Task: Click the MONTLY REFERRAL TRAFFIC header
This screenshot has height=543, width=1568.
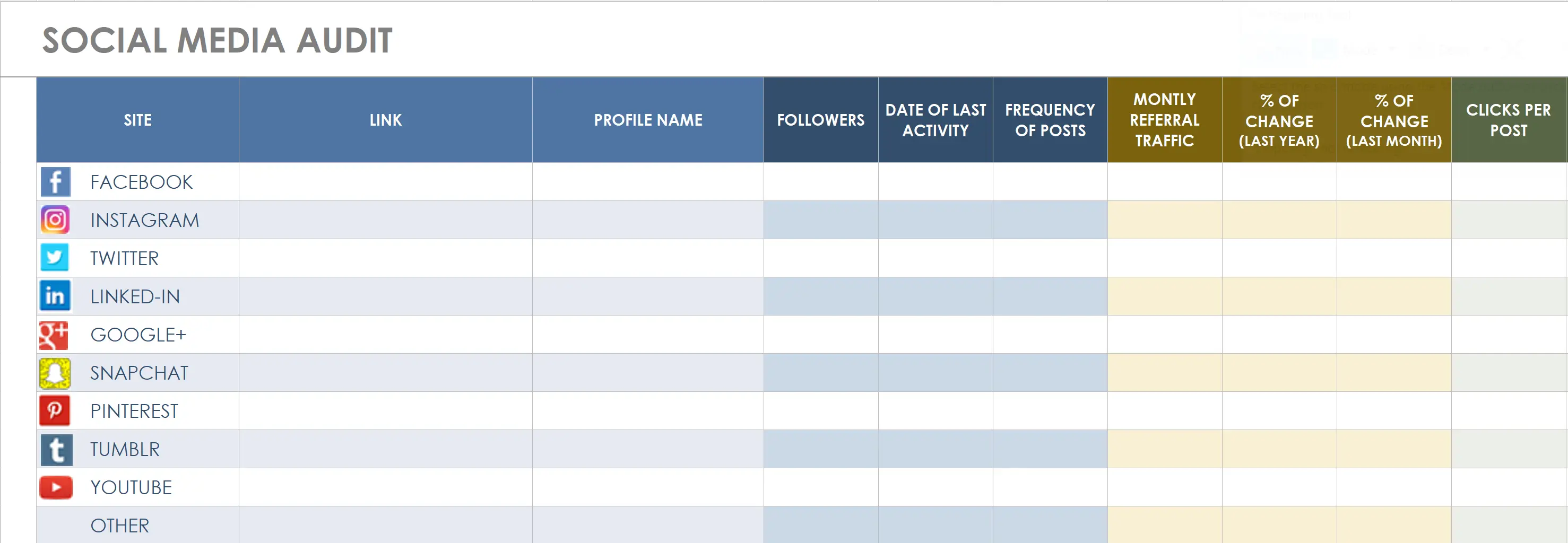Action: [x=1164, y=120]
